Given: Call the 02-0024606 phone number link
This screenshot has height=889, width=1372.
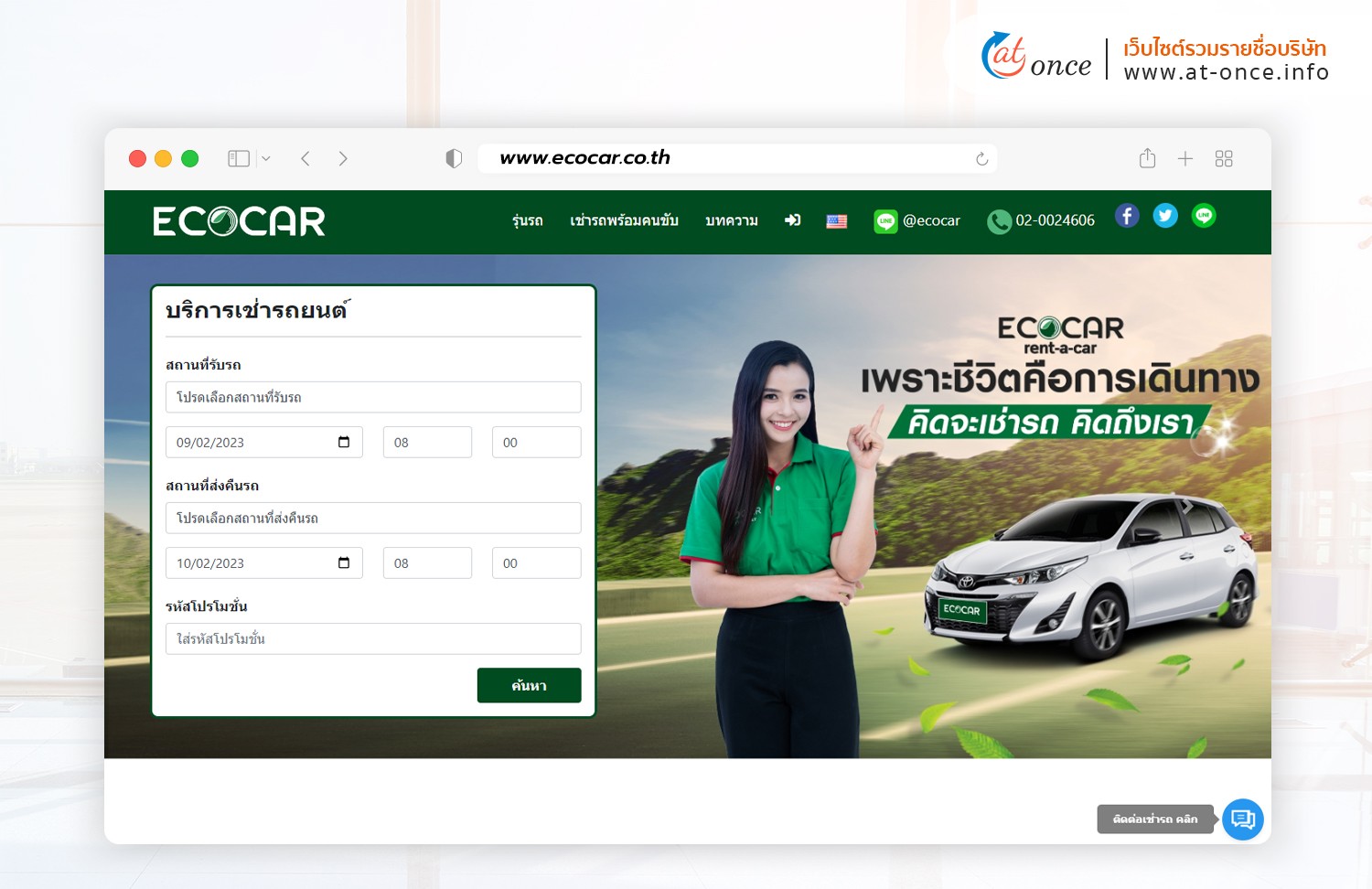Looking at the screenshot, I should point(1055,220).
